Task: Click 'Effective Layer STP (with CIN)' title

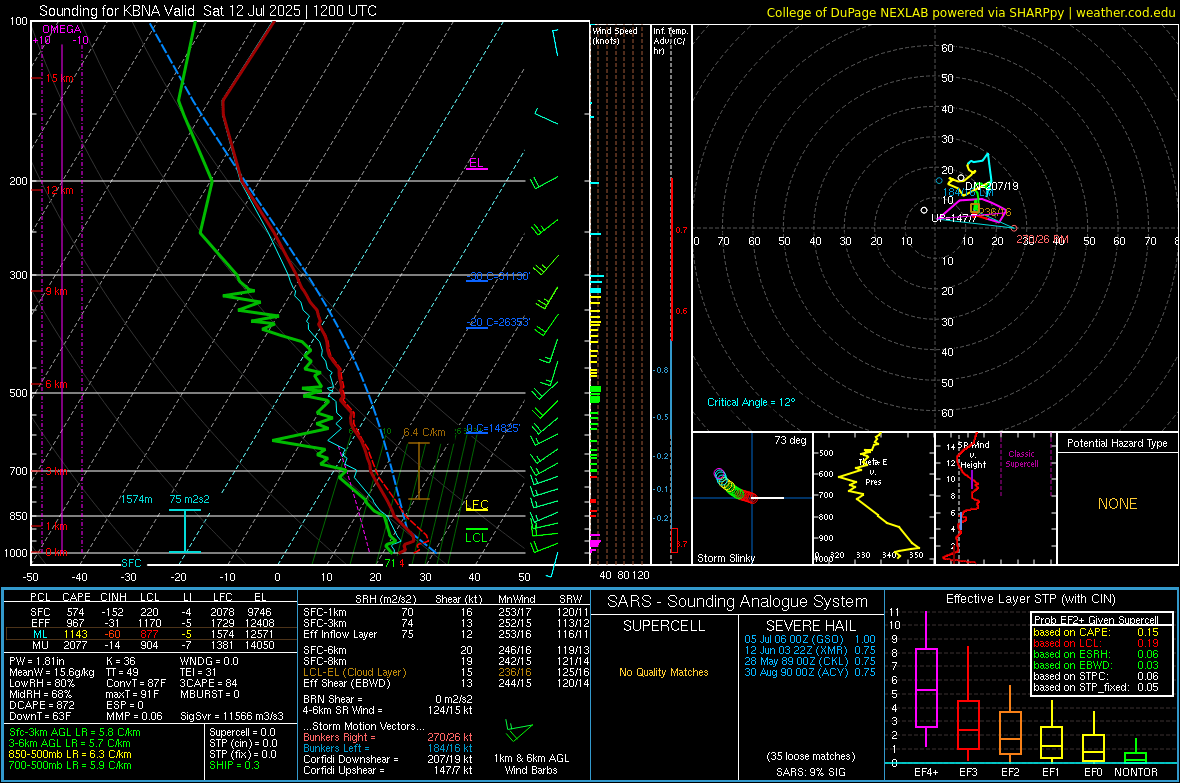Action: (1030, 599)
